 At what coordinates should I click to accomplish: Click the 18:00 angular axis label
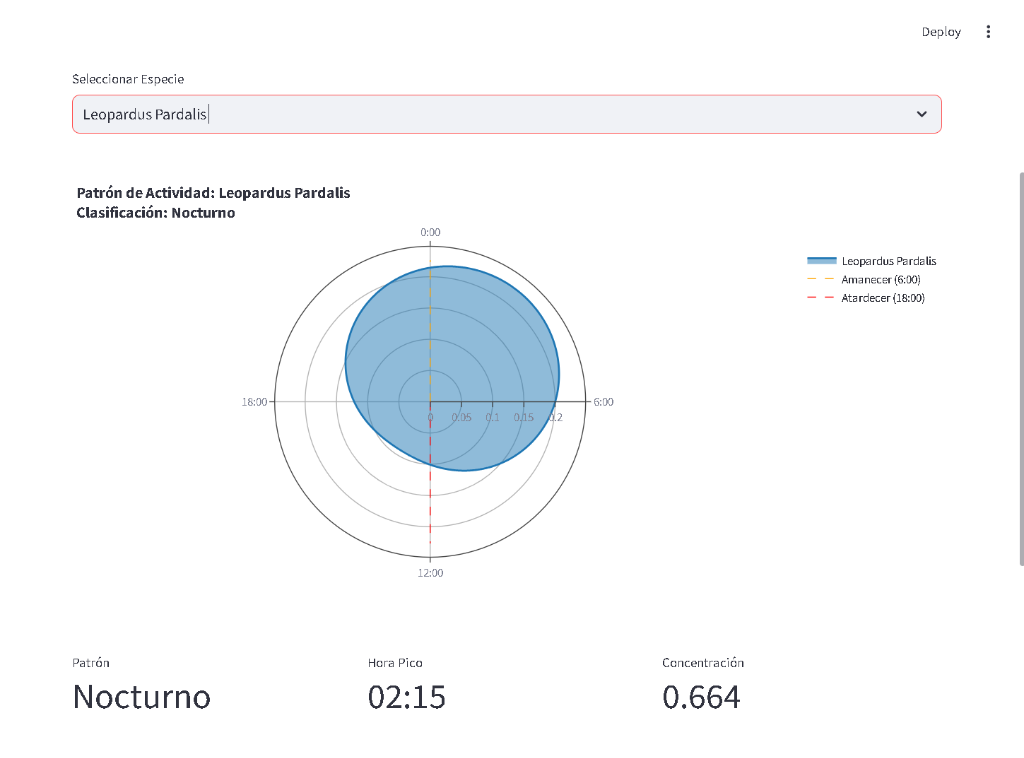click(x=254, y=402)
